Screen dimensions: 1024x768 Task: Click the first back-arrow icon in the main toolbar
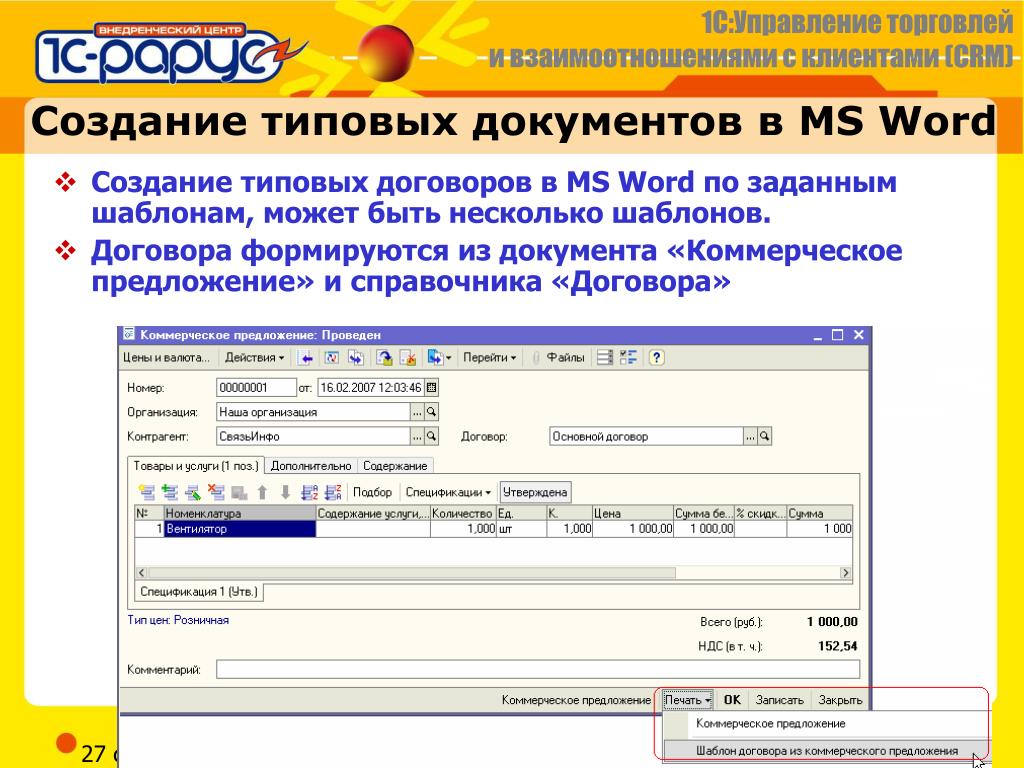pos(306,358)
